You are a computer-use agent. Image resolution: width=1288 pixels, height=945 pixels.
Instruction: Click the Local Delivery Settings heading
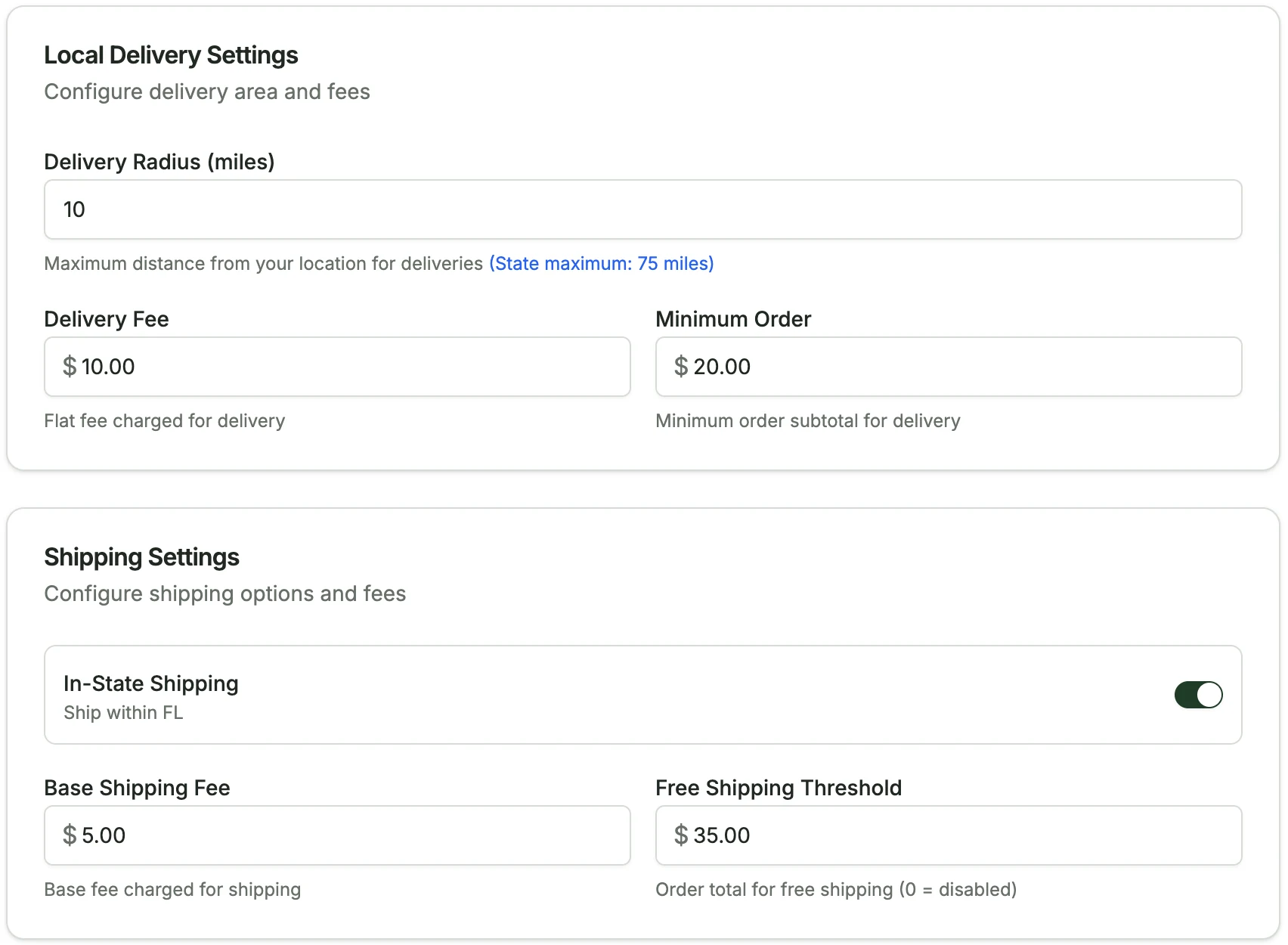point(171,55)
